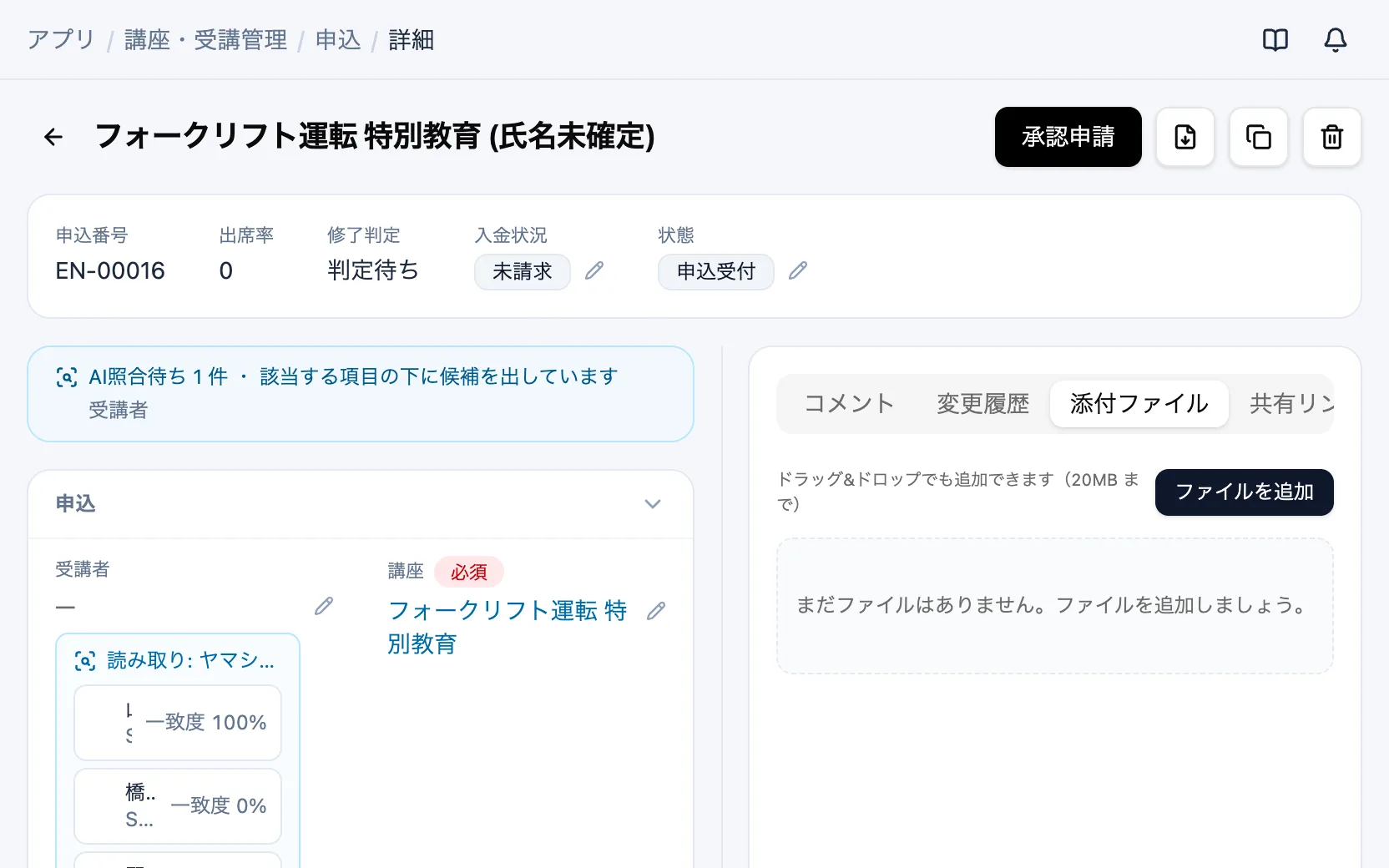Click the 判定待ち value

click(373, 270)
